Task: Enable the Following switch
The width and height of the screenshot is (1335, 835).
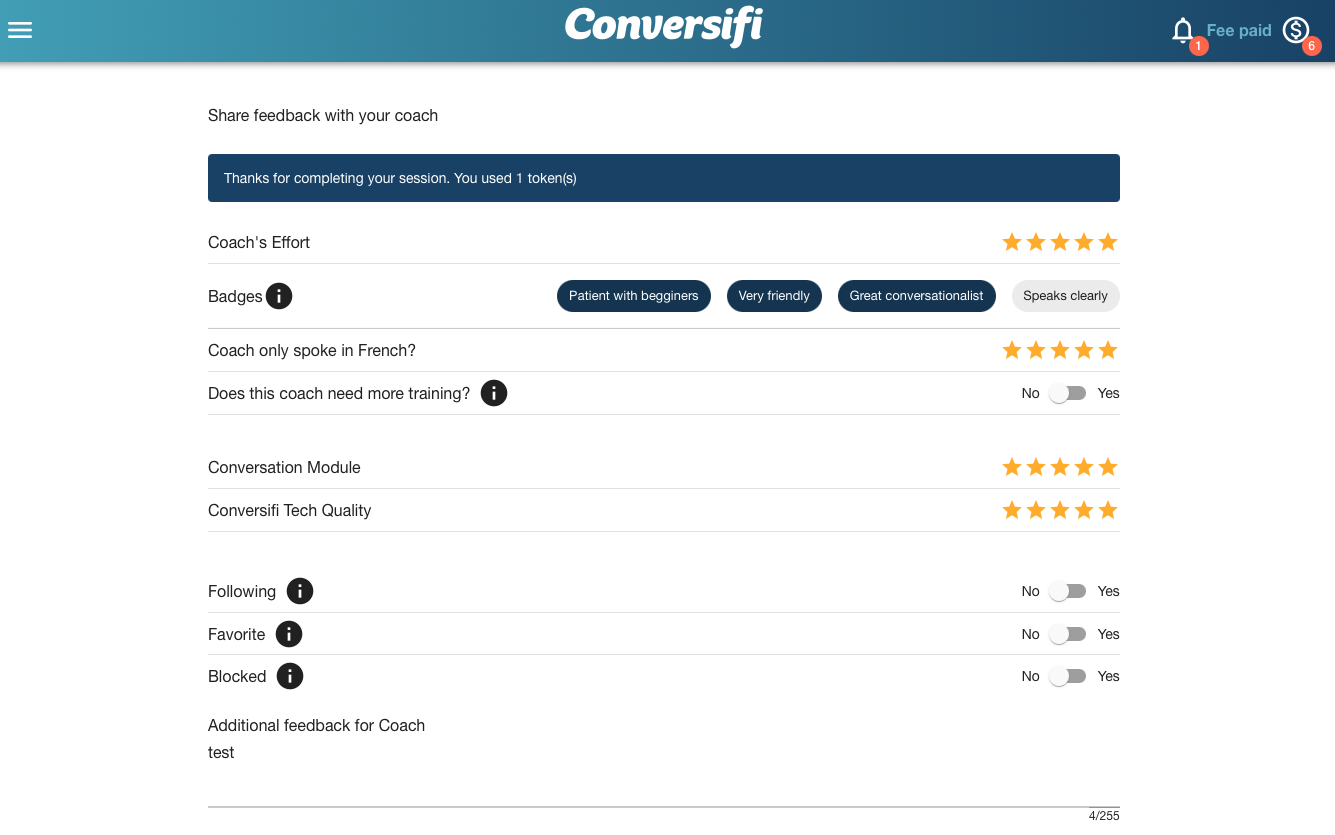Action: (1067, 591)
